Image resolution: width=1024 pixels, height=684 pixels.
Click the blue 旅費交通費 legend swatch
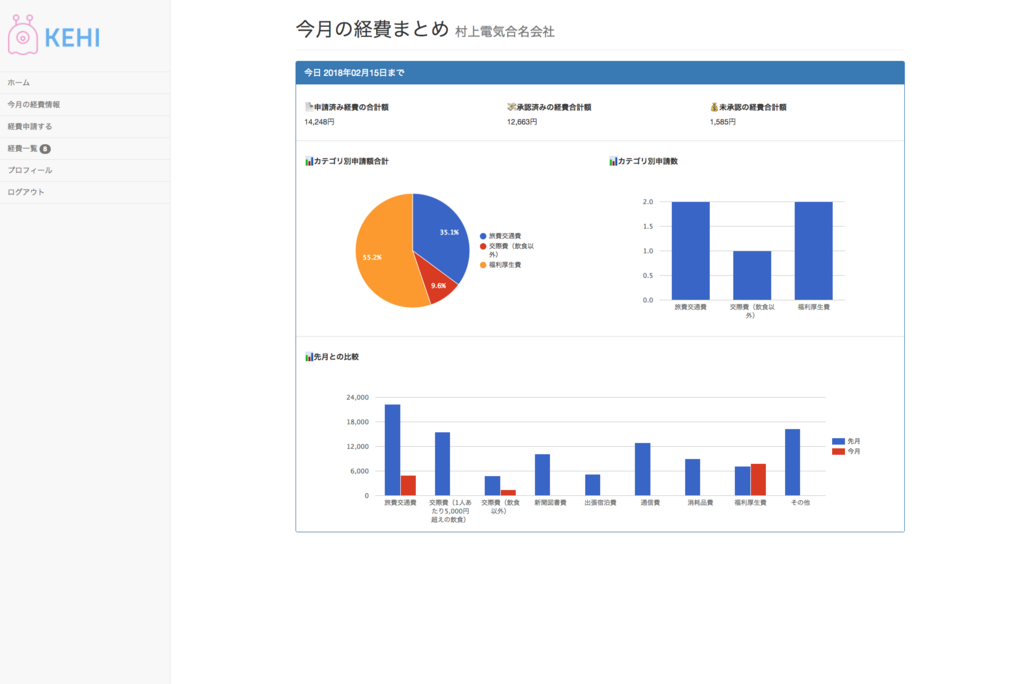483,236
